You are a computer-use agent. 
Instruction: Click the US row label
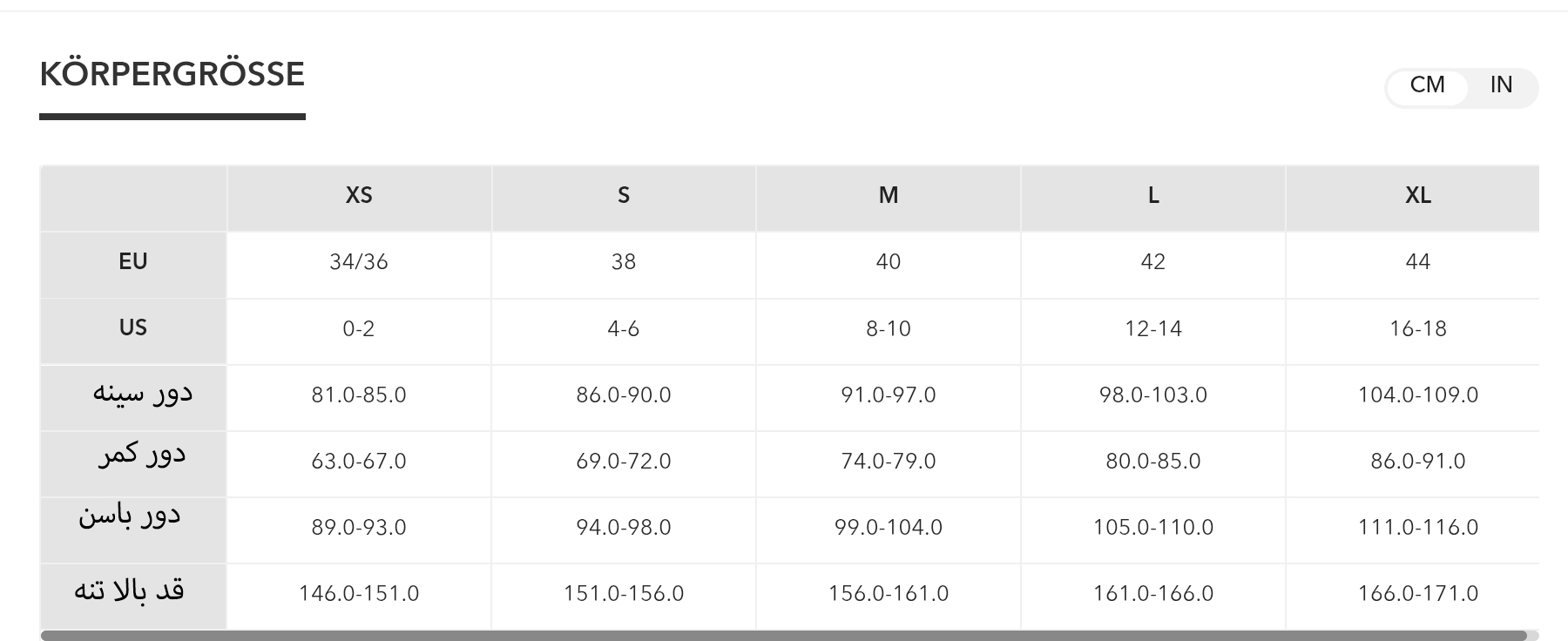[133, 327]
